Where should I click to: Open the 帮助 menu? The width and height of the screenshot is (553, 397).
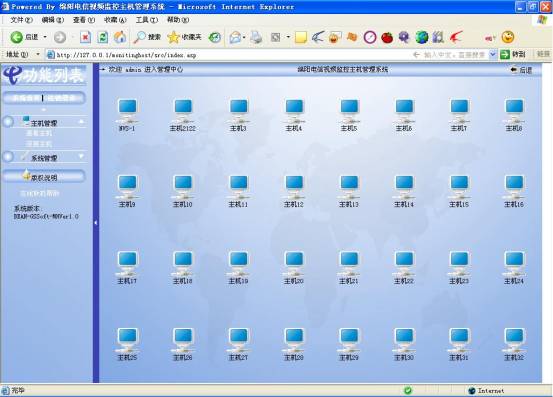(x=178, y=20)
